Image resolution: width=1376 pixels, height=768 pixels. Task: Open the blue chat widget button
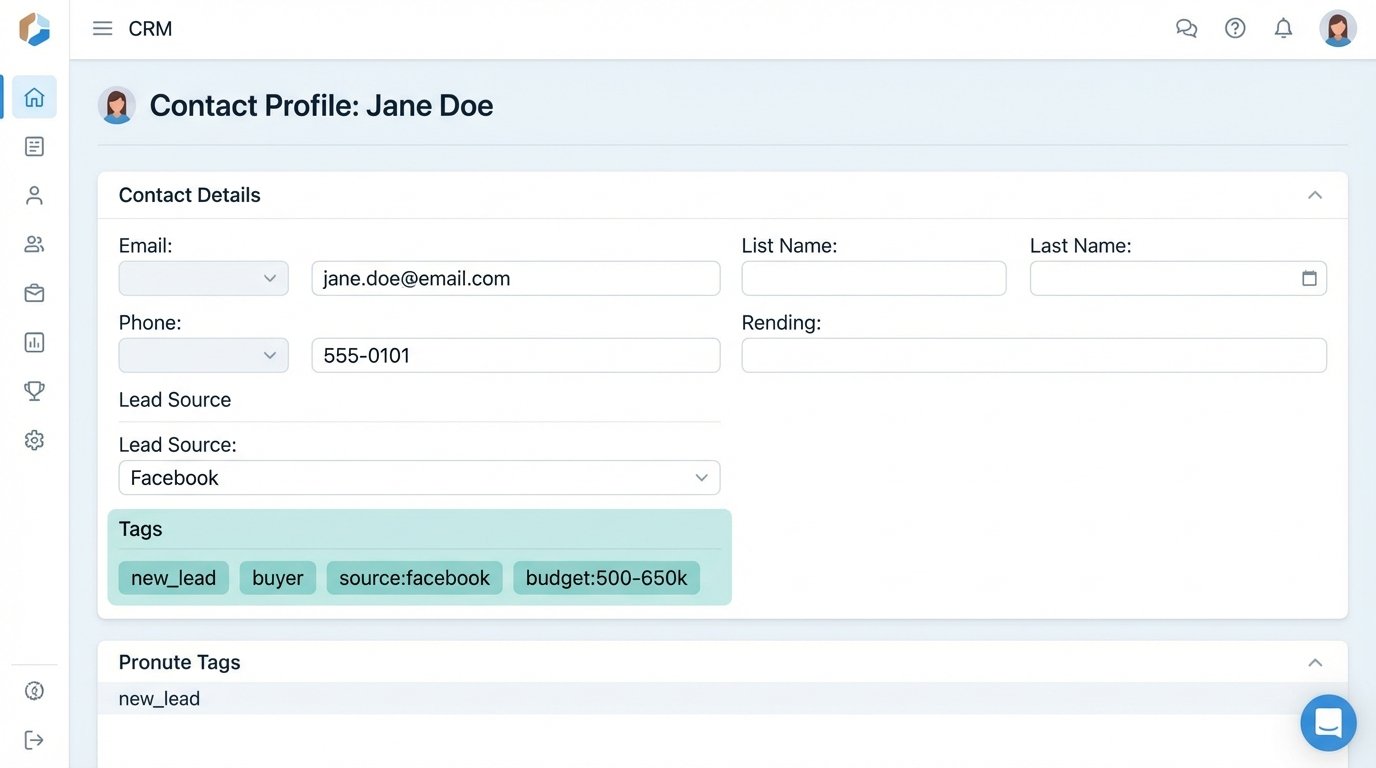(1328, 722)
